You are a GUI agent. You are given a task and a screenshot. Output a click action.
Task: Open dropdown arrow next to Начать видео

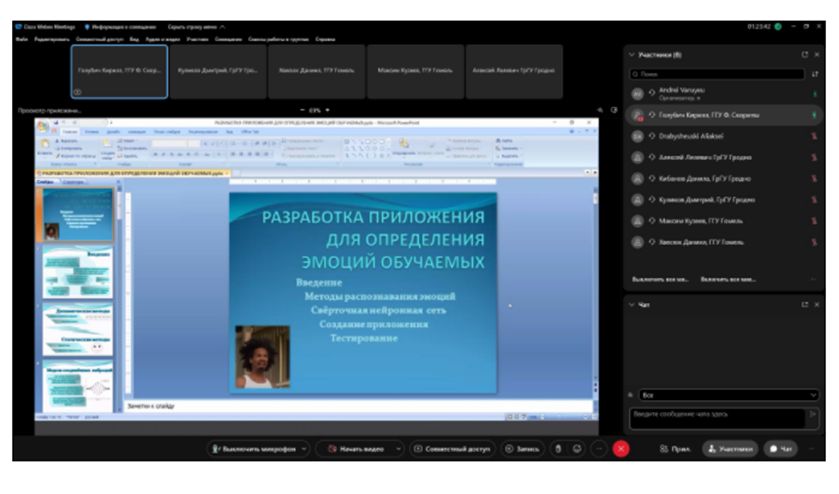[x=400, y=449]
